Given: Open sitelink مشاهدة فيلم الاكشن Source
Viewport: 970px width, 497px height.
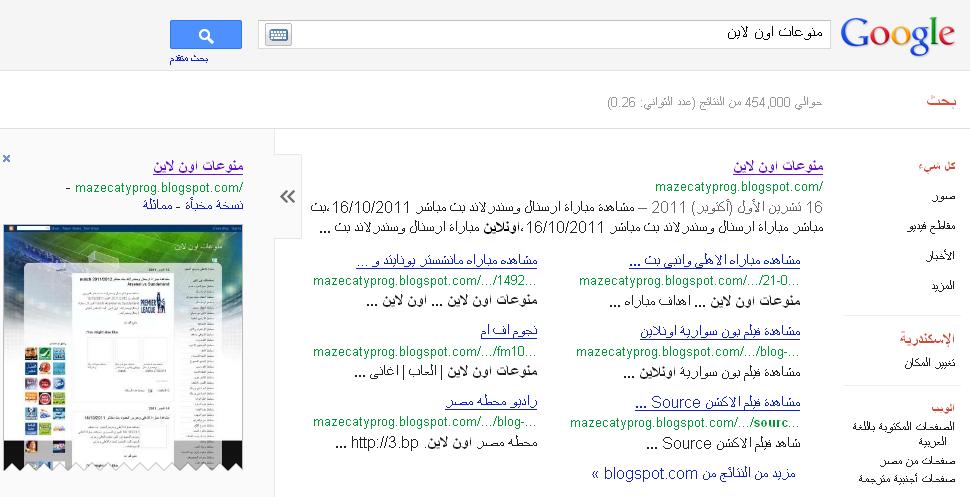Looking at the screenshot, I should pos(718,403).
